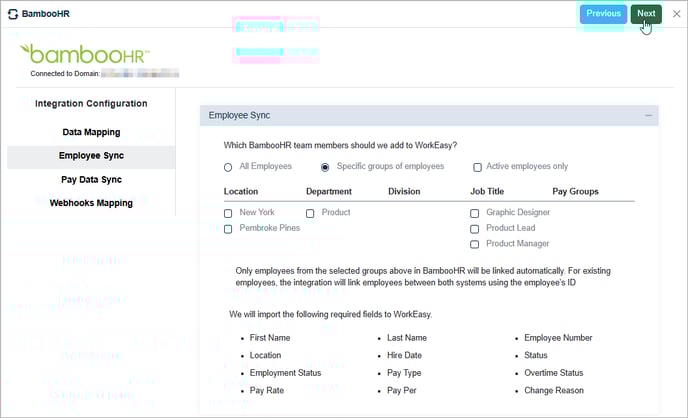Click the Hire Date field item
Screen dimensions: 688x418
(404, 355)
